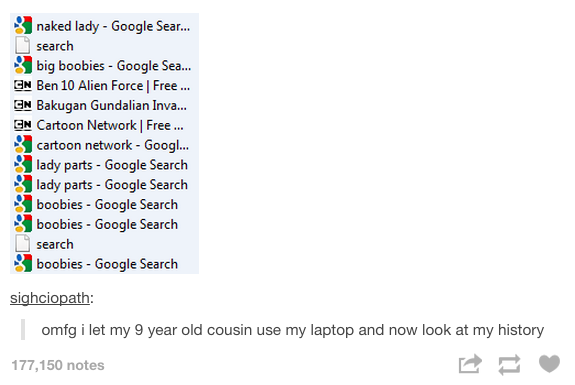Open the sighciopath username link
This screenshot has width=575, height=385.
(50, 298)
